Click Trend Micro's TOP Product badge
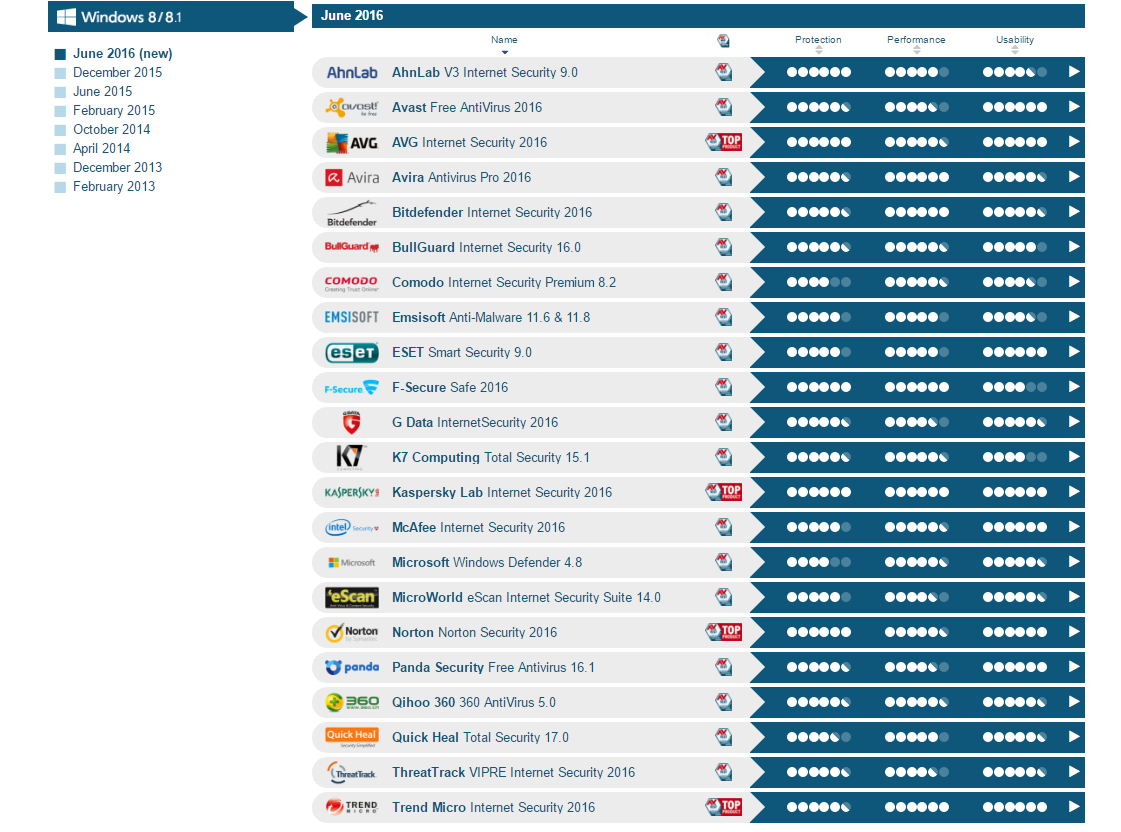The image size is (1121, 832). point(724,807)
